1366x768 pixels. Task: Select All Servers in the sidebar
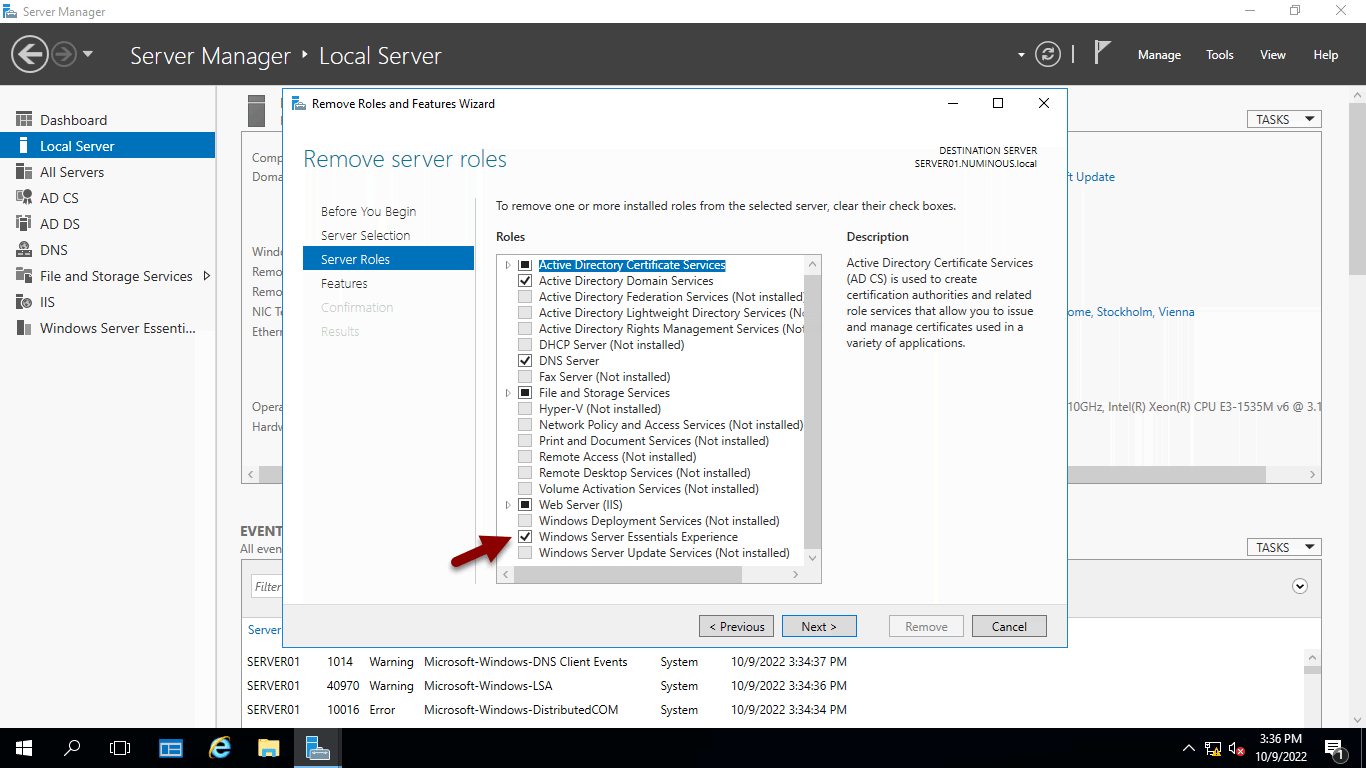pyautogui.click(x=107, y=172)
